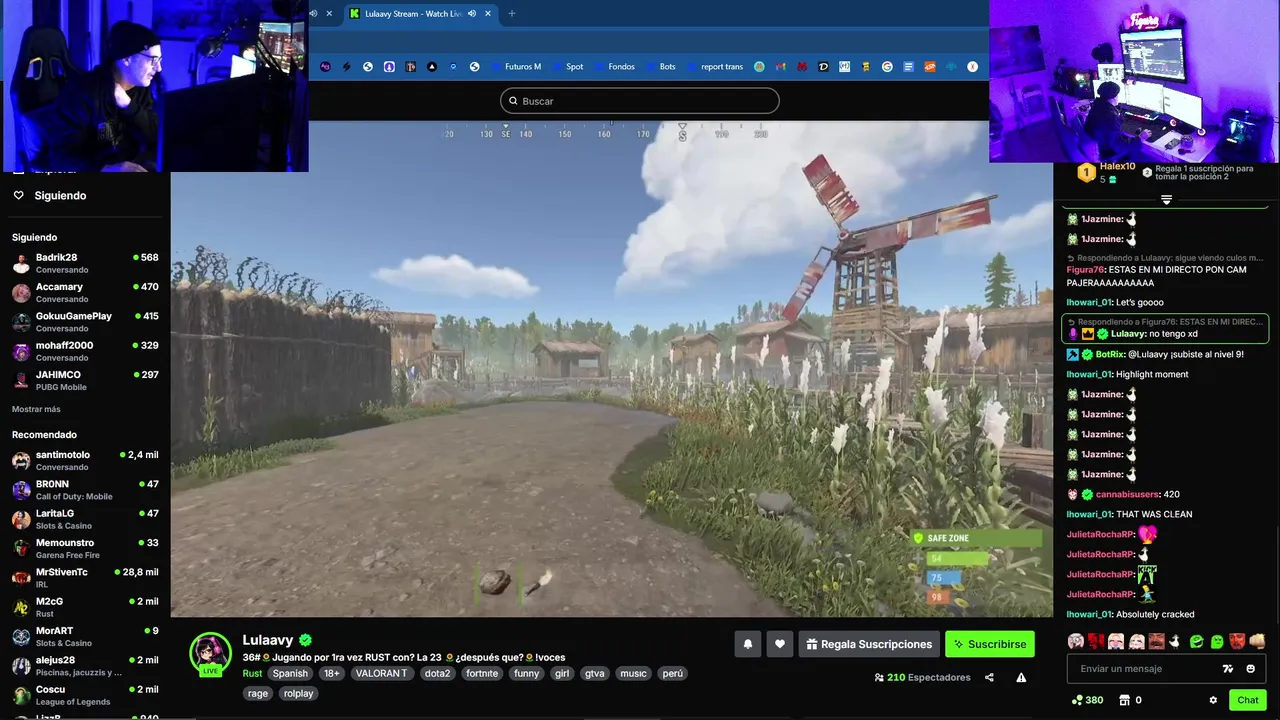Open Accamary channel from following list
The width and height of the screenshot is (1280, 720).
(85, 292)
